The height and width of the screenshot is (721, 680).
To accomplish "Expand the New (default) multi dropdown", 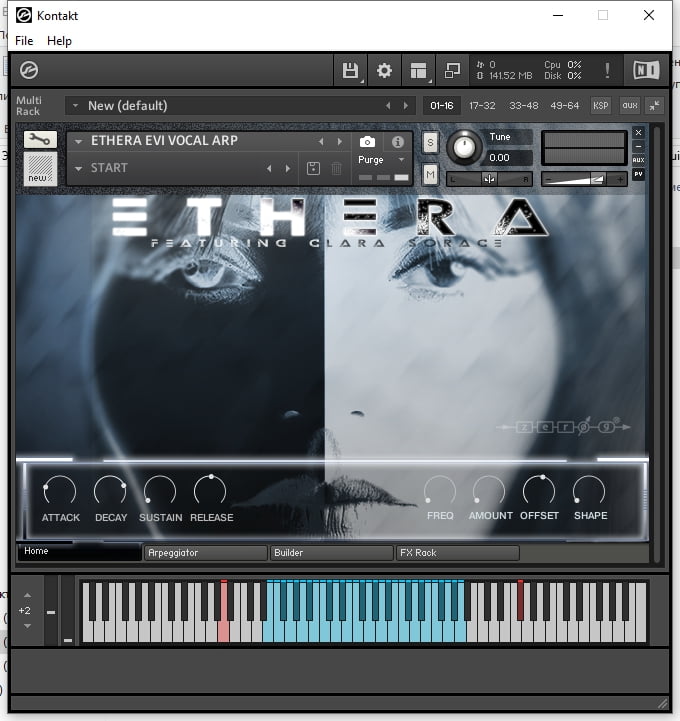I will [75, 106].
